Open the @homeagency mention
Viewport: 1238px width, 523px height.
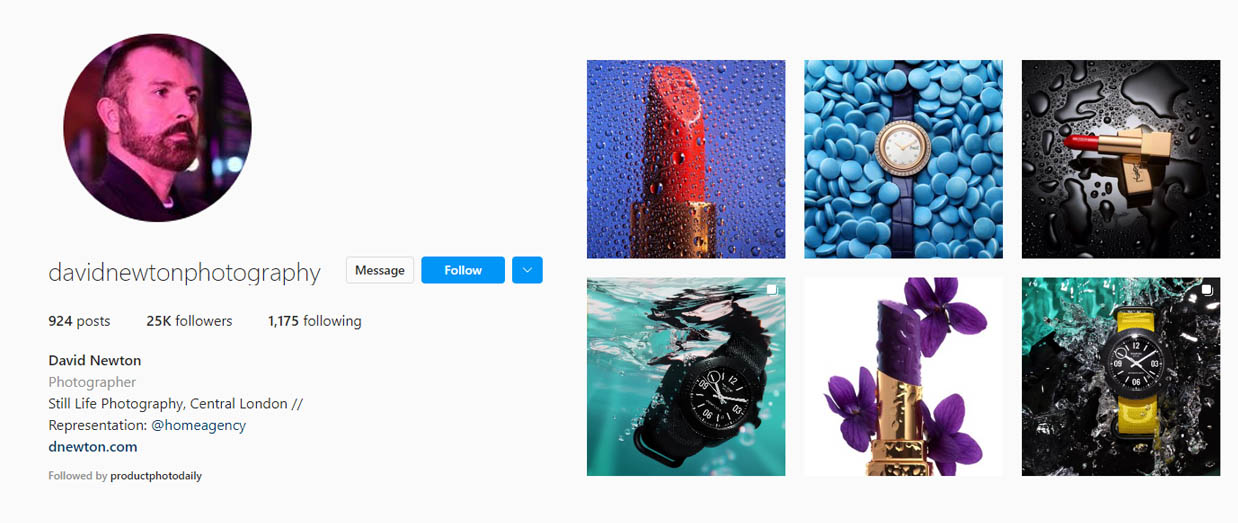[x=198, y=425]
